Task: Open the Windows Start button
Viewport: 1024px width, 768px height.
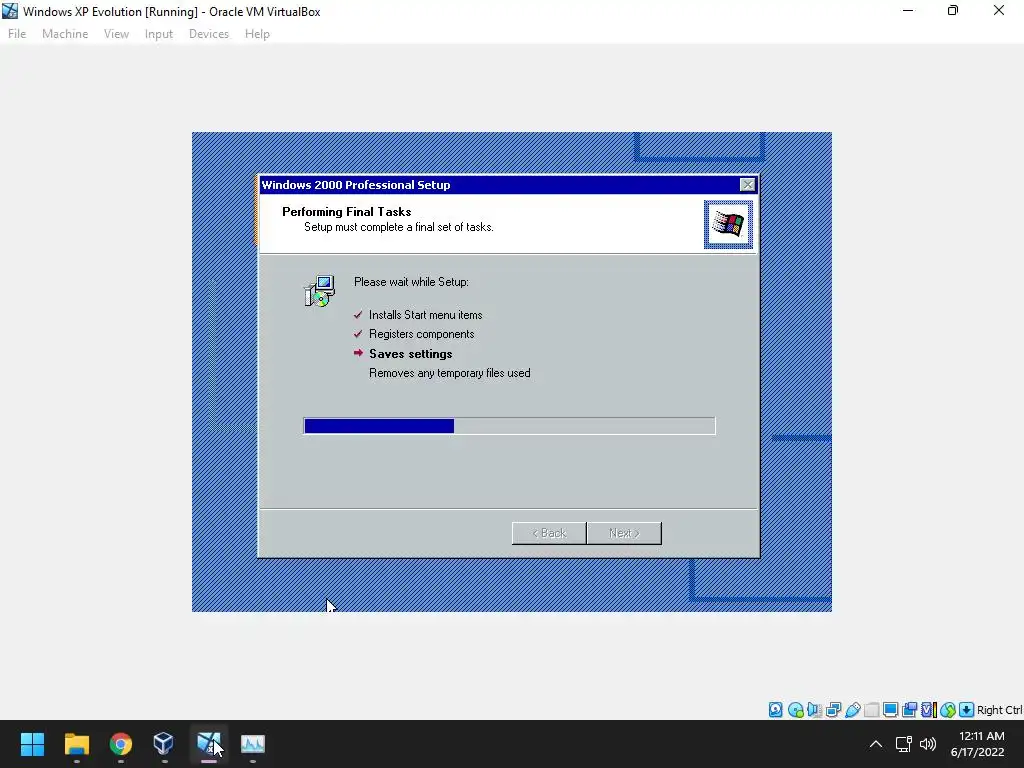Action: tap(32, 744)
